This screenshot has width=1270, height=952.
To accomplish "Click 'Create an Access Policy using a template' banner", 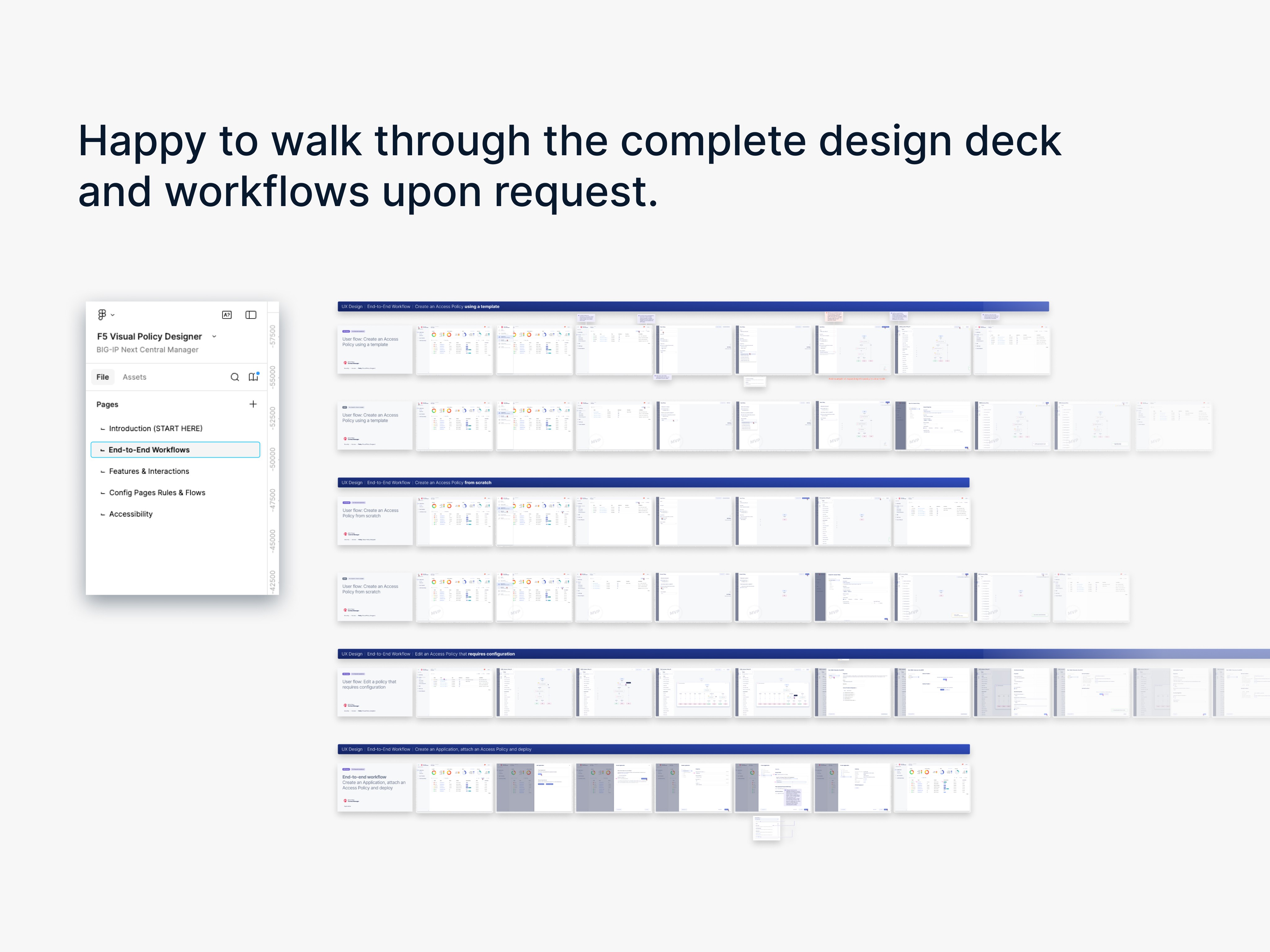I will point(692,306).
